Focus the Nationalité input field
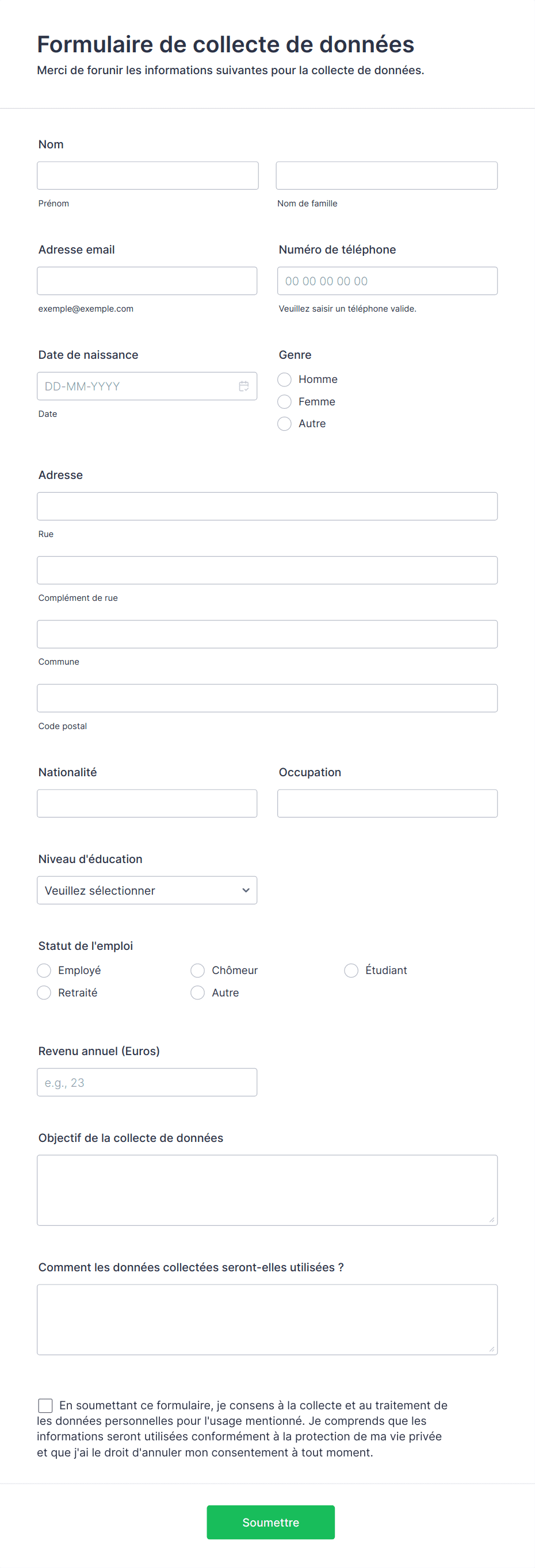Screen dimensions: 535x1568 pos(147,803)
